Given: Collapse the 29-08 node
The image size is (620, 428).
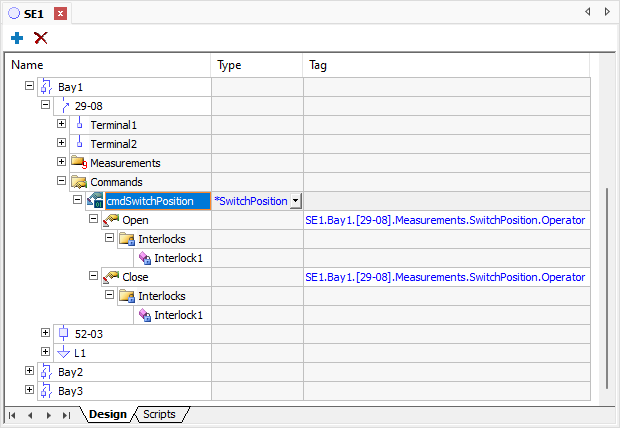Looking at the screenshot, I should (x=45, y=104).
